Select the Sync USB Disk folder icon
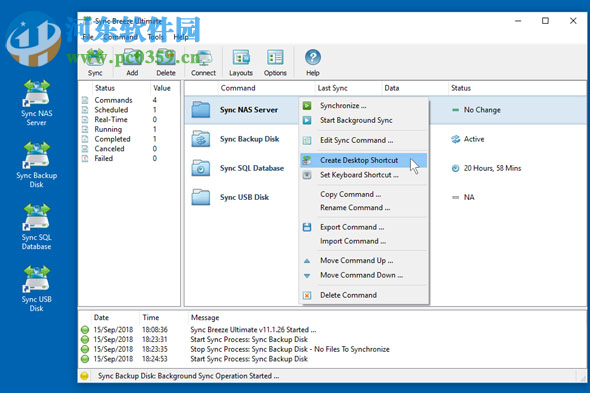This screenshot has height=393, width=590. (201, 197)
